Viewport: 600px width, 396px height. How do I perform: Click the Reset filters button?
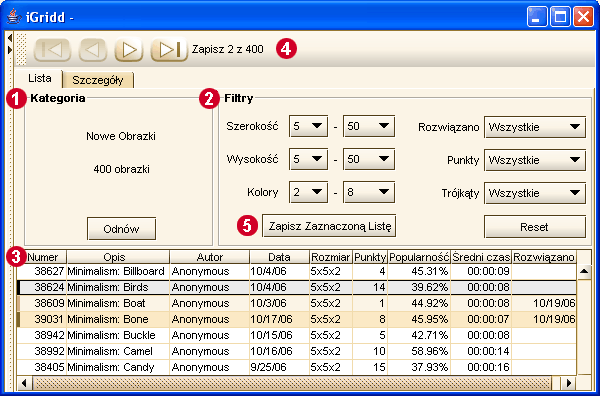(535, 227)
